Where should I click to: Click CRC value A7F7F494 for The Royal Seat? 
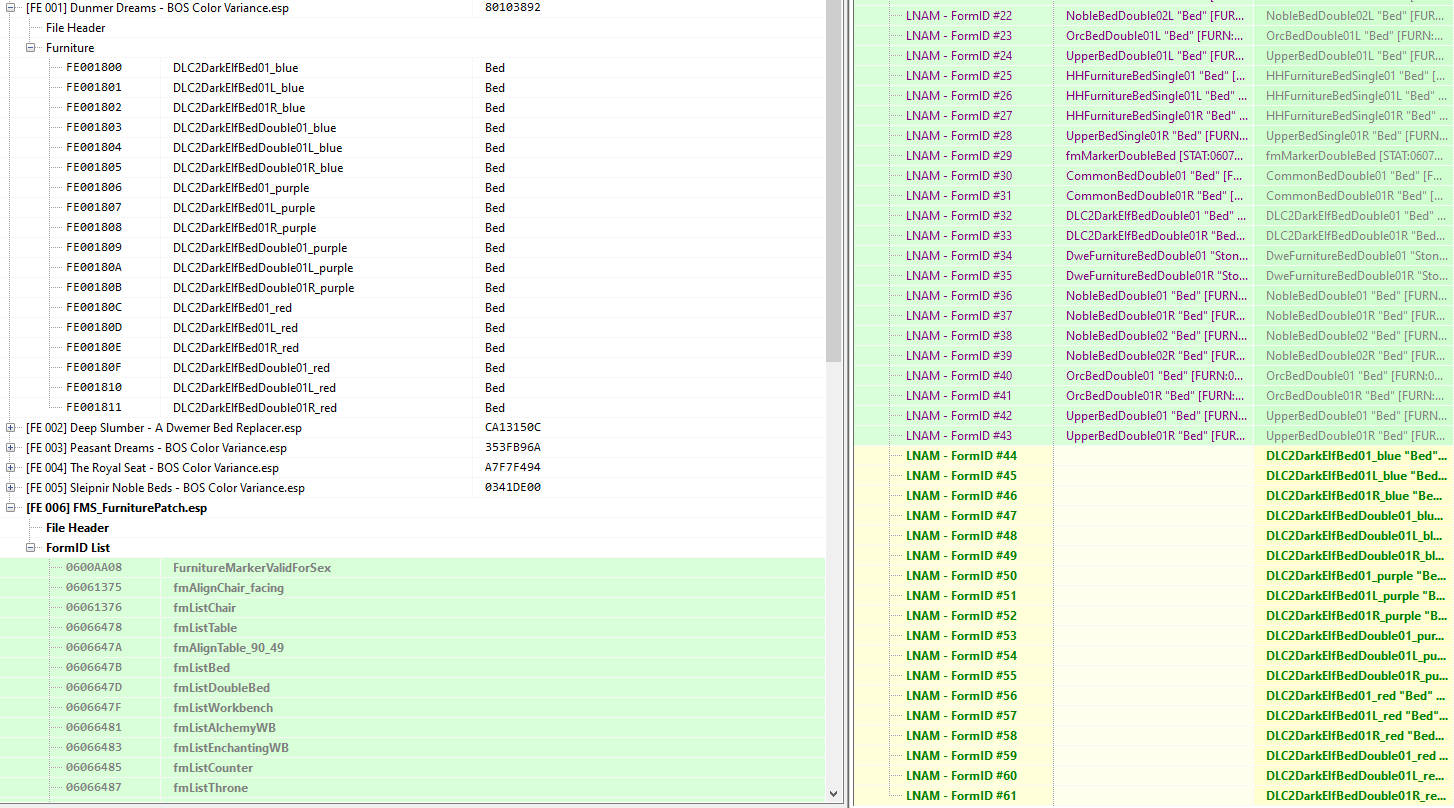(513, 468)
